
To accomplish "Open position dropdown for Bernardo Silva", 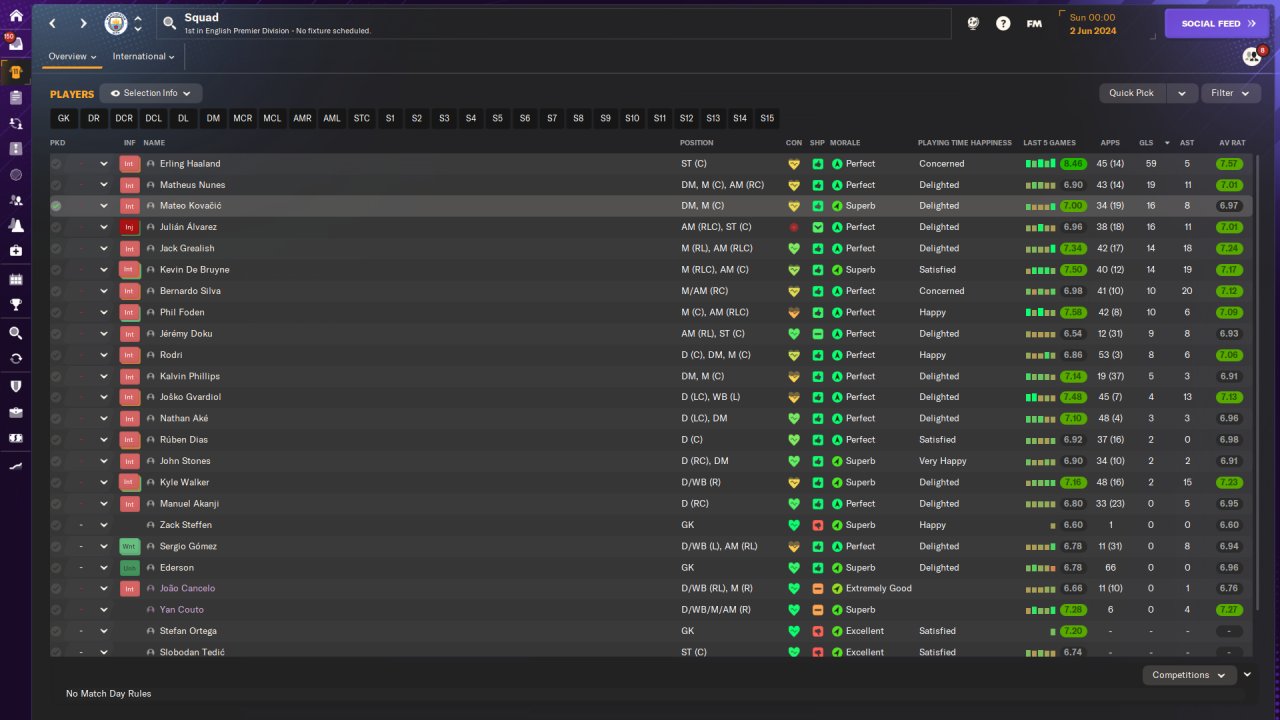I will pyautogui.click(x=103, y=291).
